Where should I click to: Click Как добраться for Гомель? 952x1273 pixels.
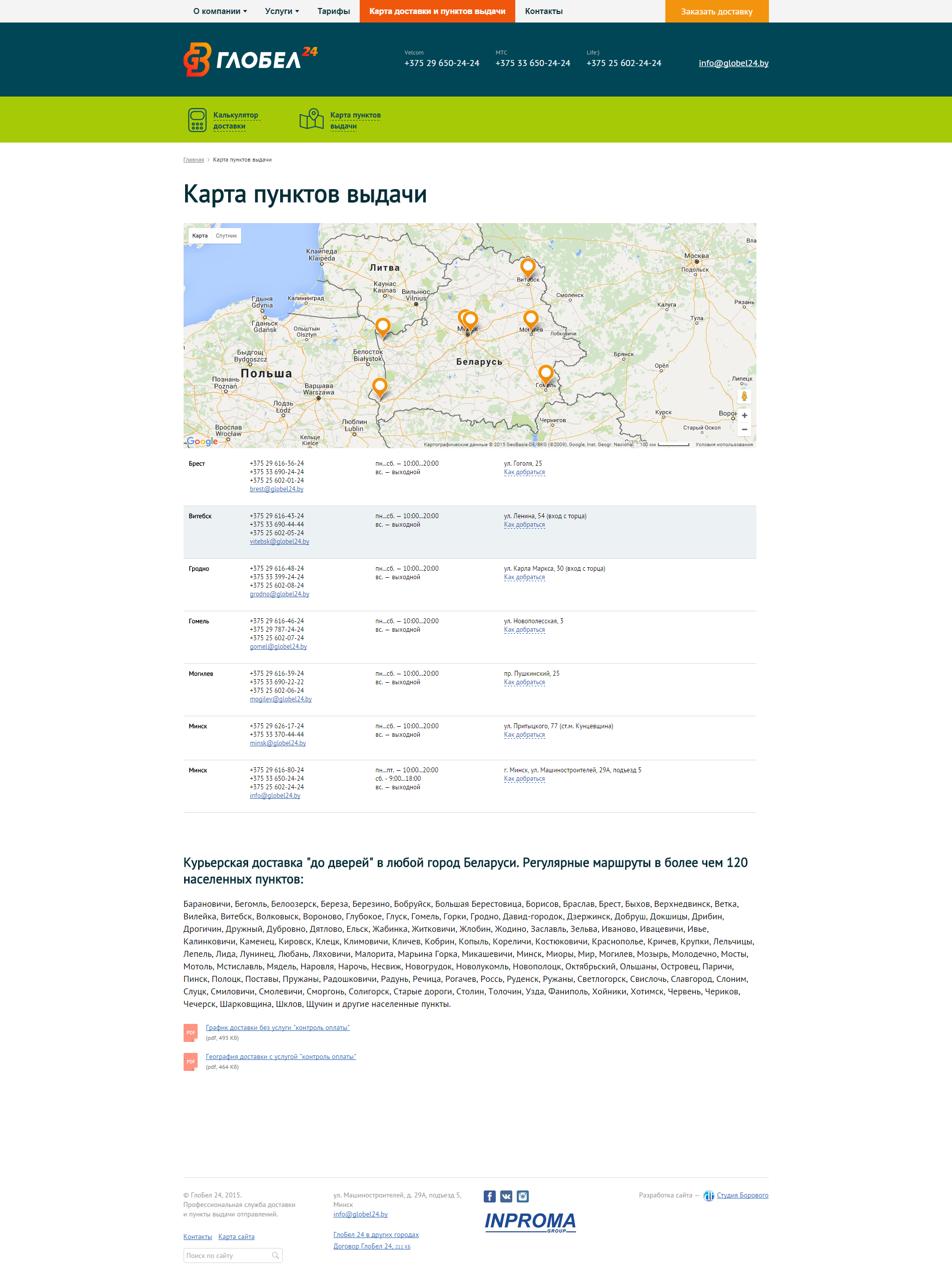[x=524, y=630]
